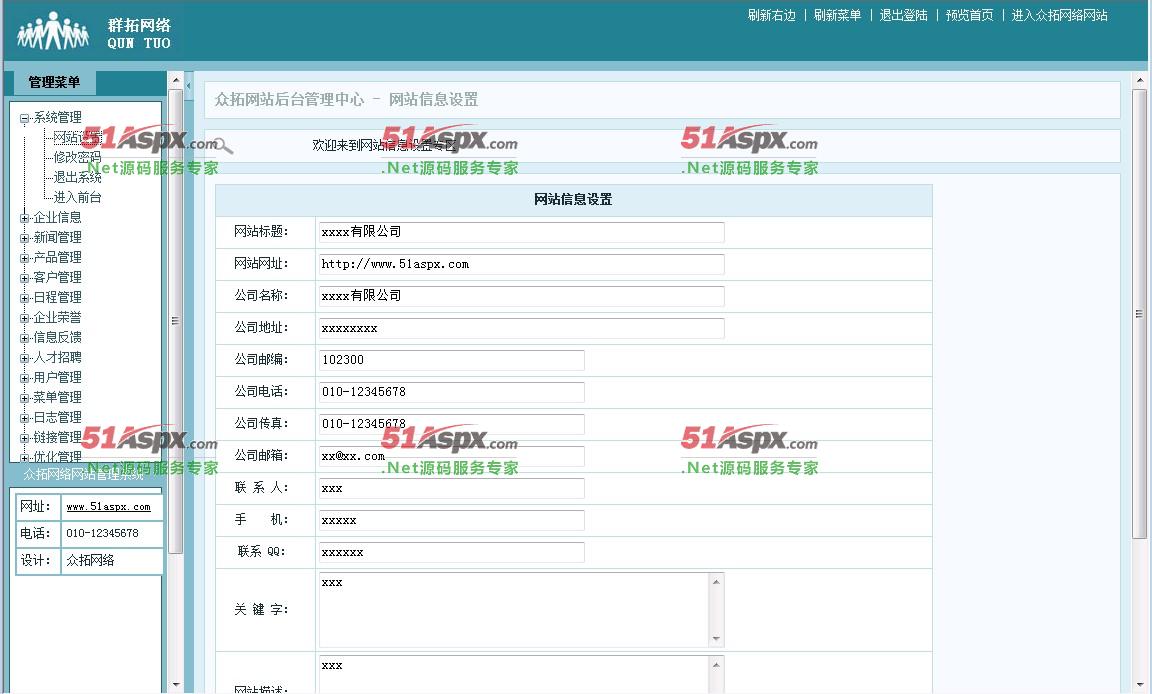Focus the 联系人 input field

[x=452, y=488]
